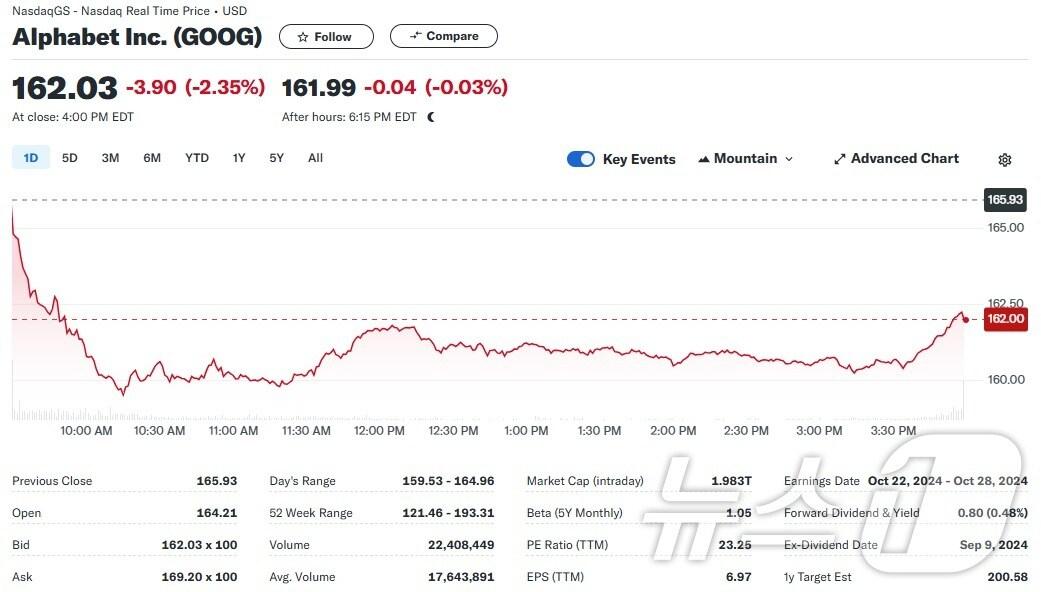Image resolution: width=1041 pixels, height=592 pixels.
Task: Switch to the 5D time range
Action: click(x=70, y=158)
